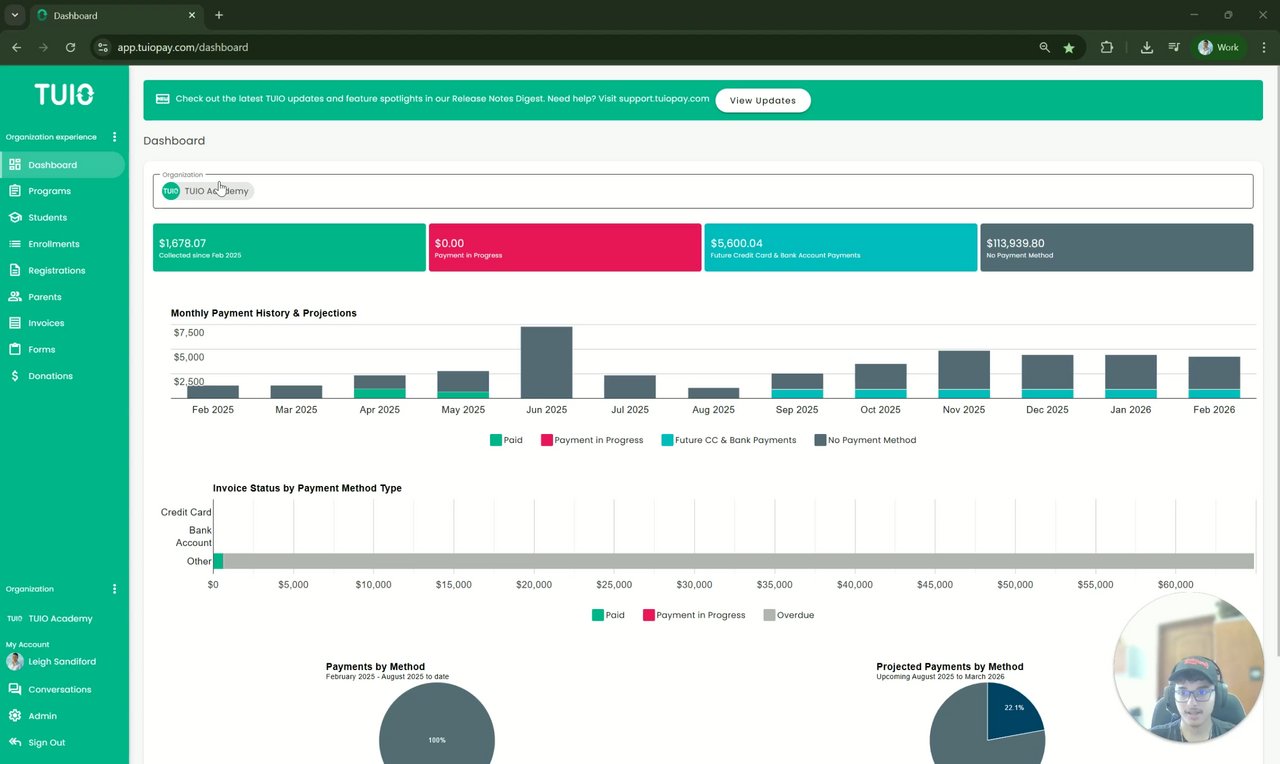
Task: Click the site information icon in address bar
Action: [x=102, y=47]
